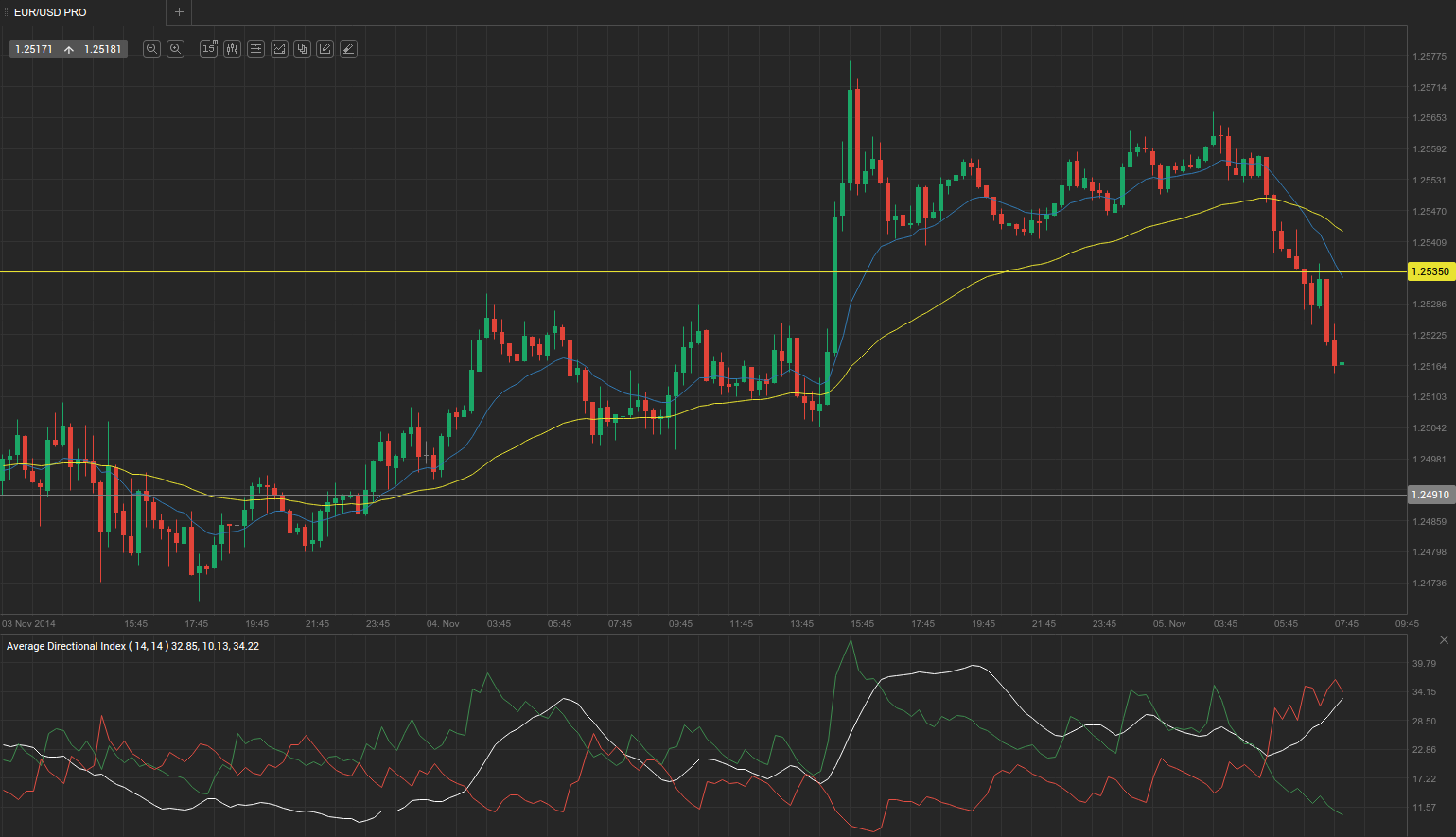Click the 05. Nov date label
The width and height of the screenshot is (1456, 837).
pyautogui.click(x=1169, y=624)
